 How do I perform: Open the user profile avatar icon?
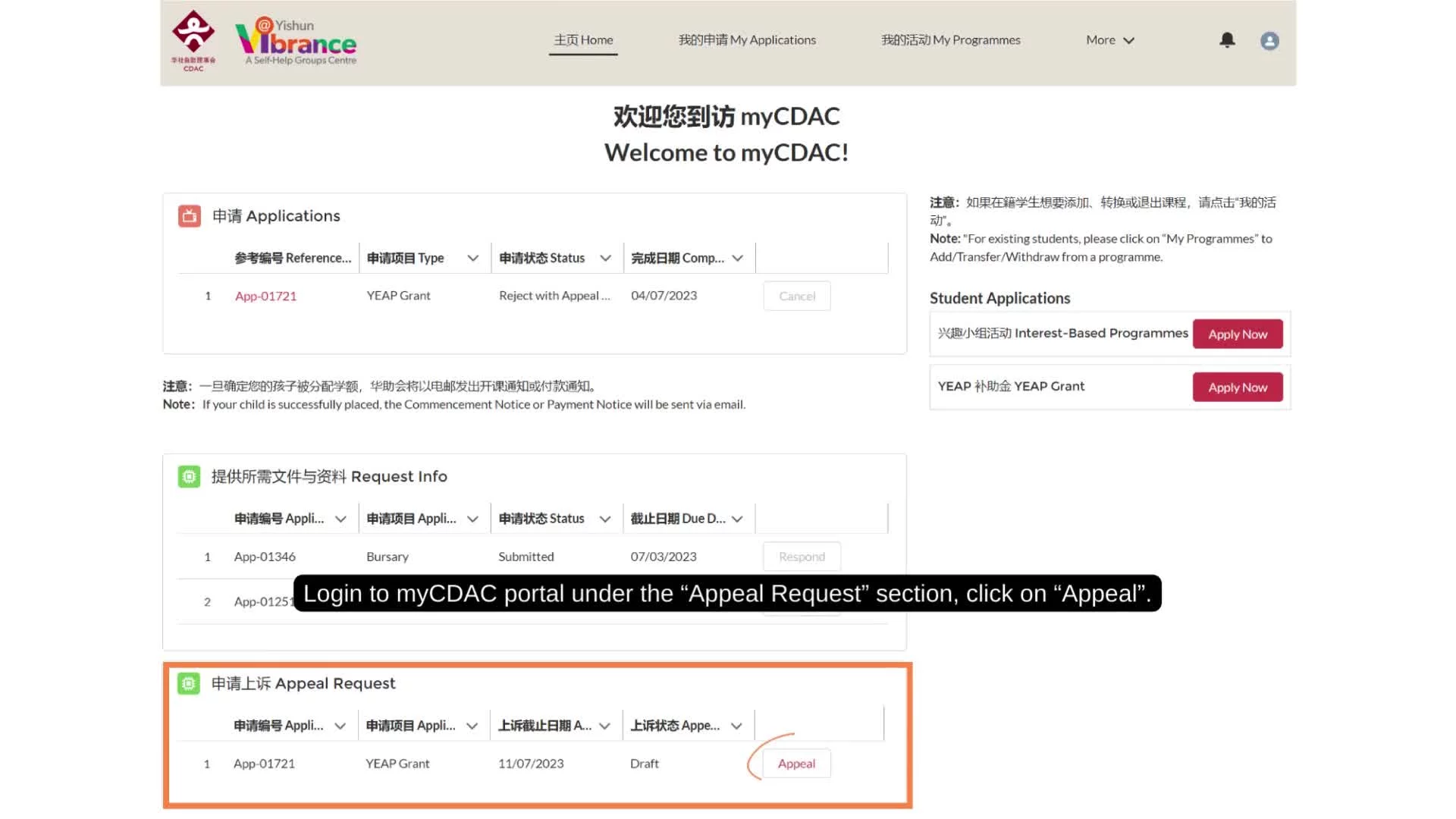pyautogui.click(x=1269, y=41)
